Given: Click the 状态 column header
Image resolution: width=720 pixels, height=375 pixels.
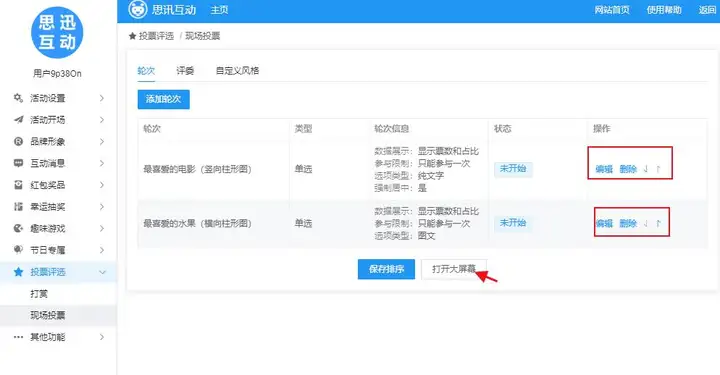Looking at the screenshot, I should (x=503, y=129).
